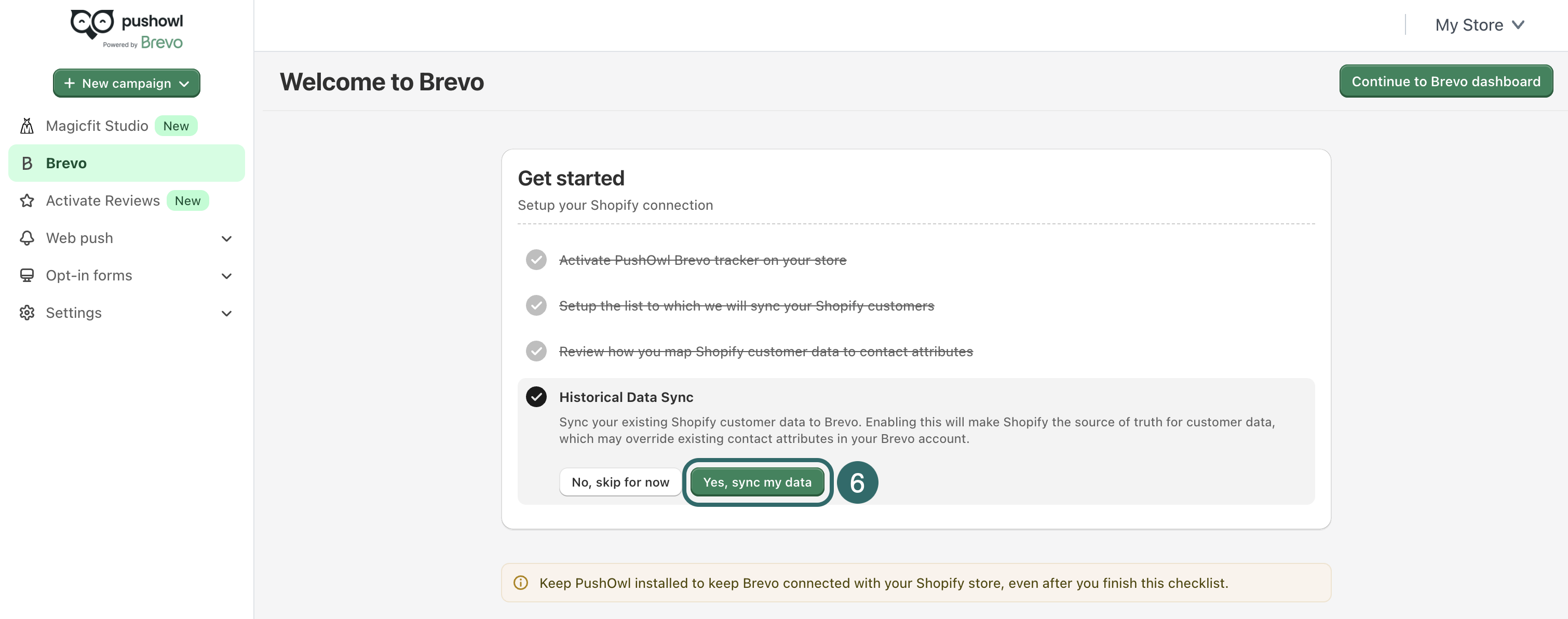Expand the Settings submenu chevron

pyautogui.click(x=226, y=314)
